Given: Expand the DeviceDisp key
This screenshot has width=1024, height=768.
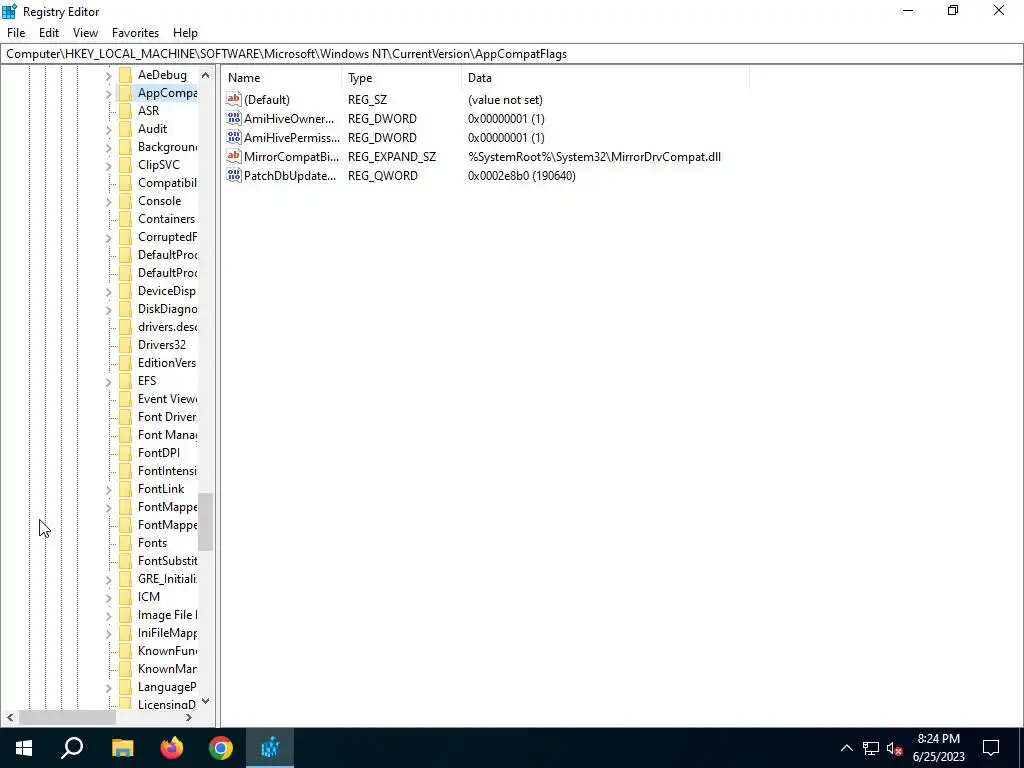Looking at the screenshot, I should pyautogui.click(x=108, y=292).
